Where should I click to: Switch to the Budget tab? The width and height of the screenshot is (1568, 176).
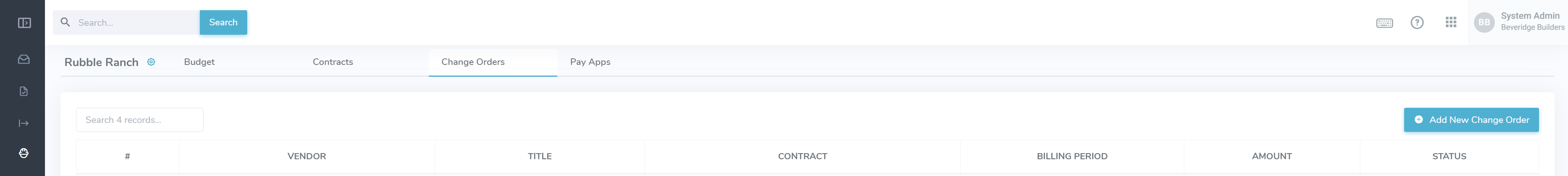[x=199, y=62]
